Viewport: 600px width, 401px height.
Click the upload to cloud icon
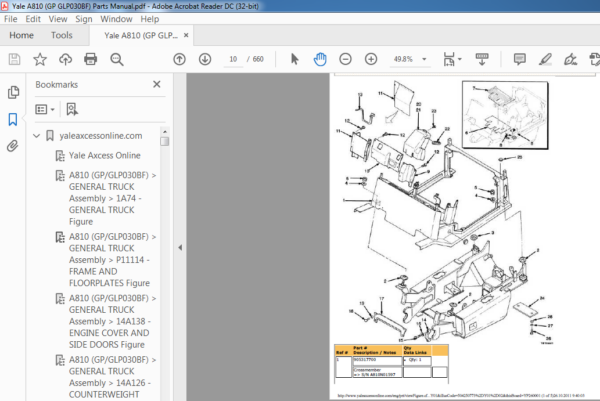(65, 59)
